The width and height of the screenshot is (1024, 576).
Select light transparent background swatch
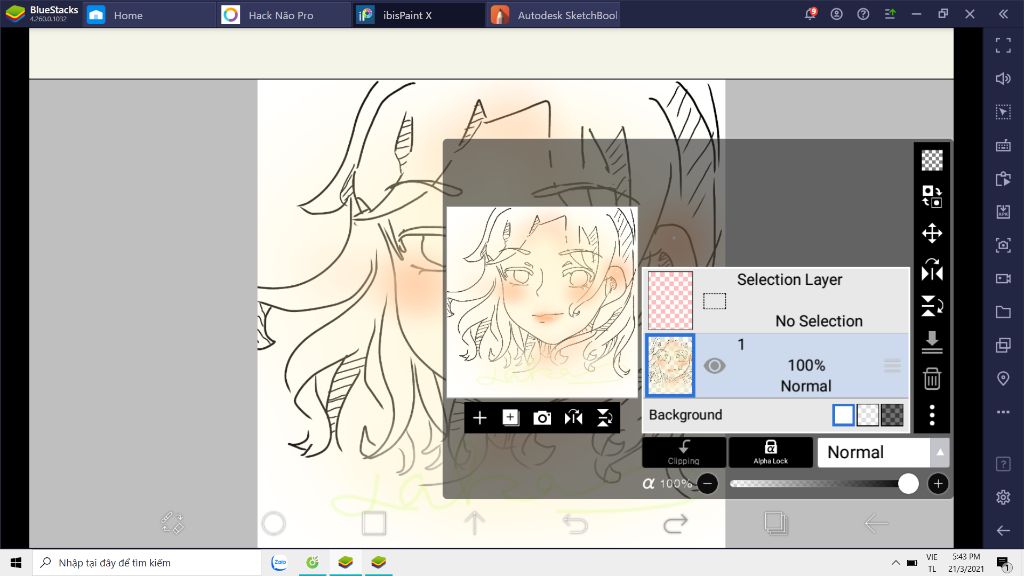click(867, 415)
